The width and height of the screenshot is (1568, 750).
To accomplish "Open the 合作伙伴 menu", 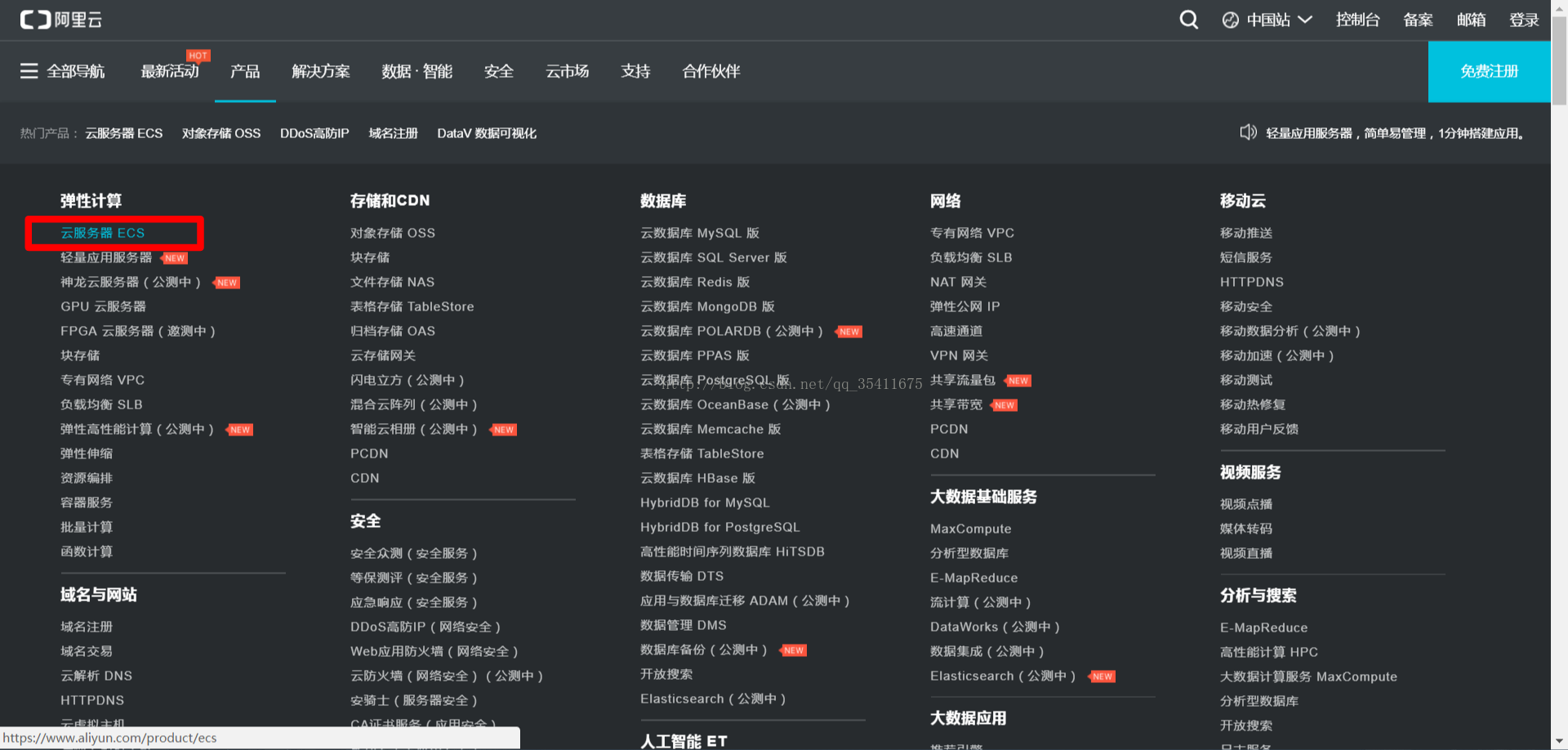I will tap(711, 71).
